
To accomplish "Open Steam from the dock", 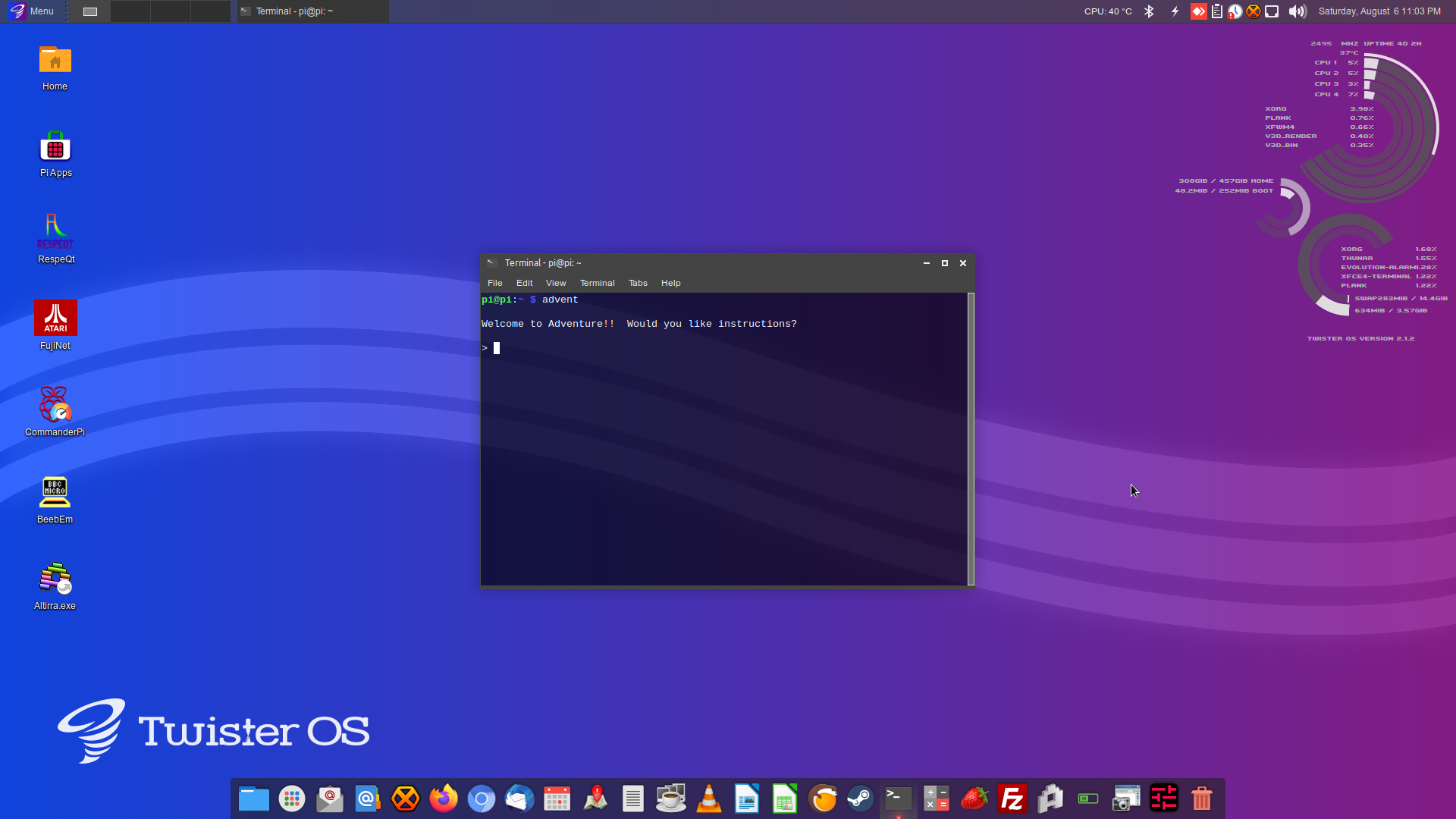I will click(x=861, y=799).
